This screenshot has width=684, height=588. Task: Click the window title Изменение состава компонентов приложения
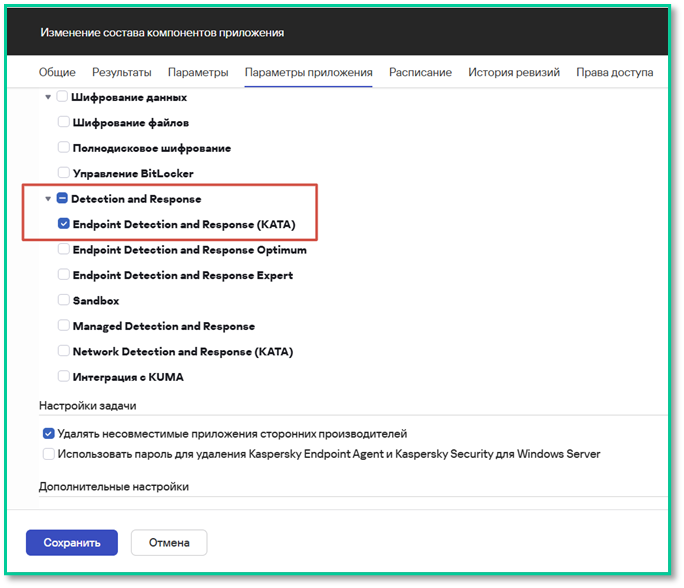[162, 33]
